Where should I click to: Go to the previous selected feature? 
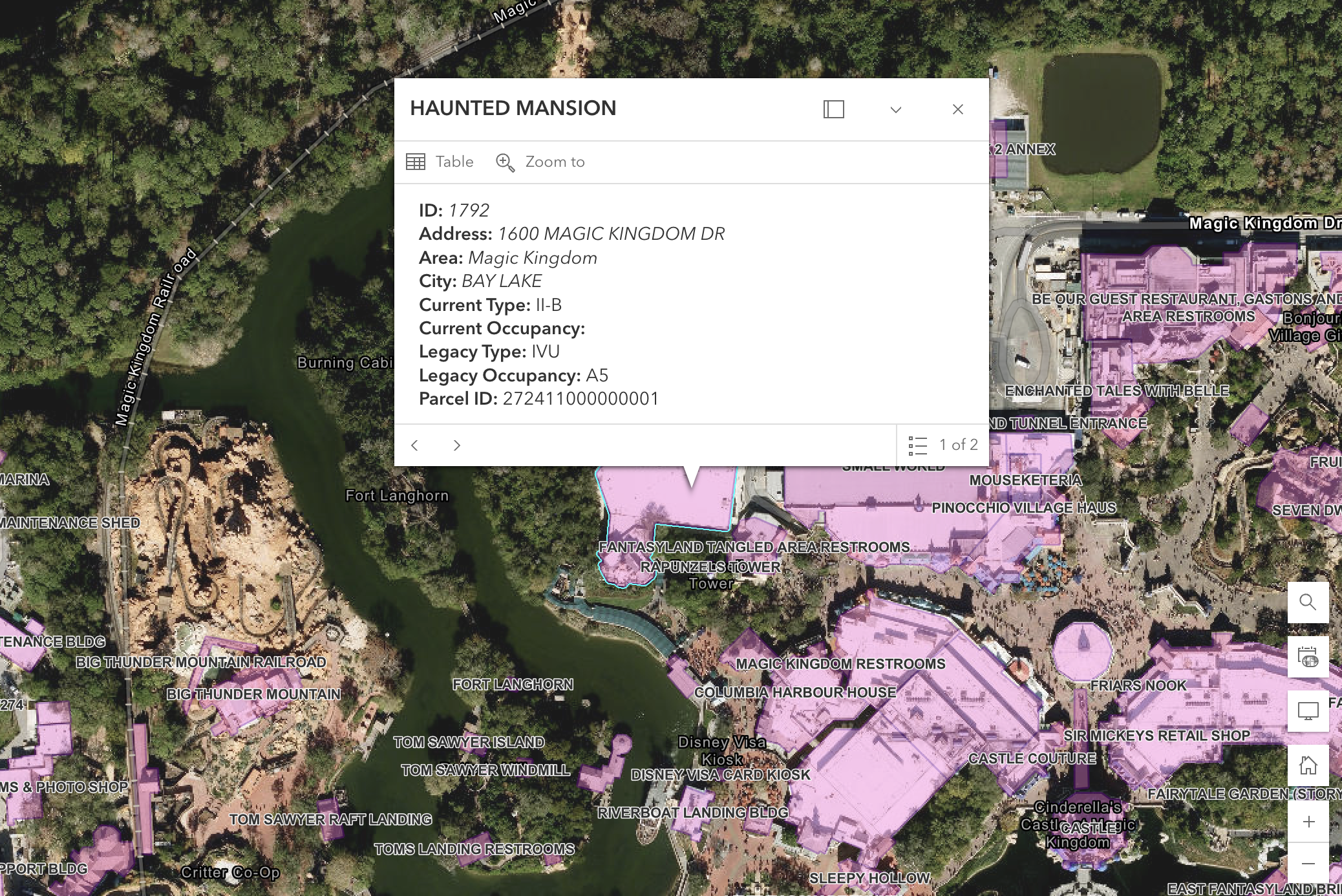415,445
